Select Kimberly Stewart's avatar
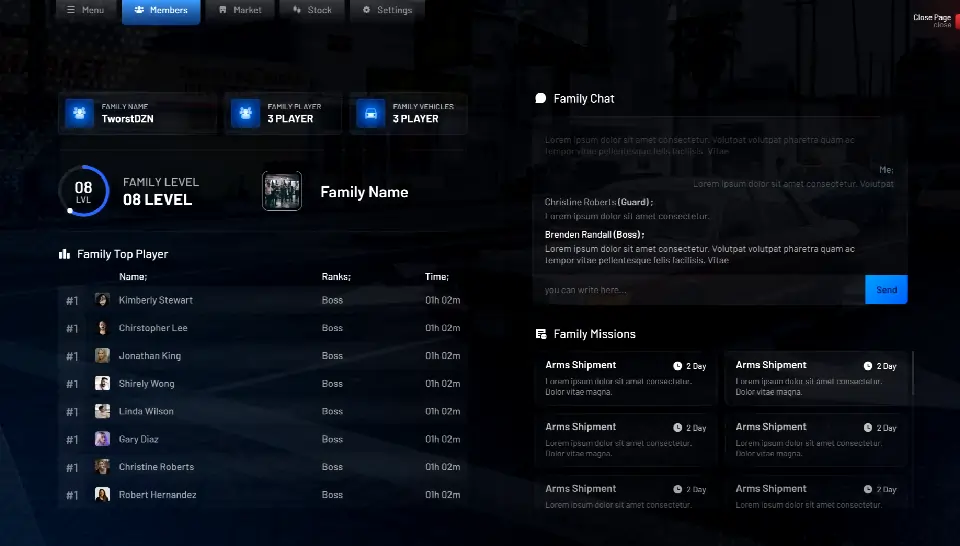Screen dimensions: 960x546 tap(102, 300)
